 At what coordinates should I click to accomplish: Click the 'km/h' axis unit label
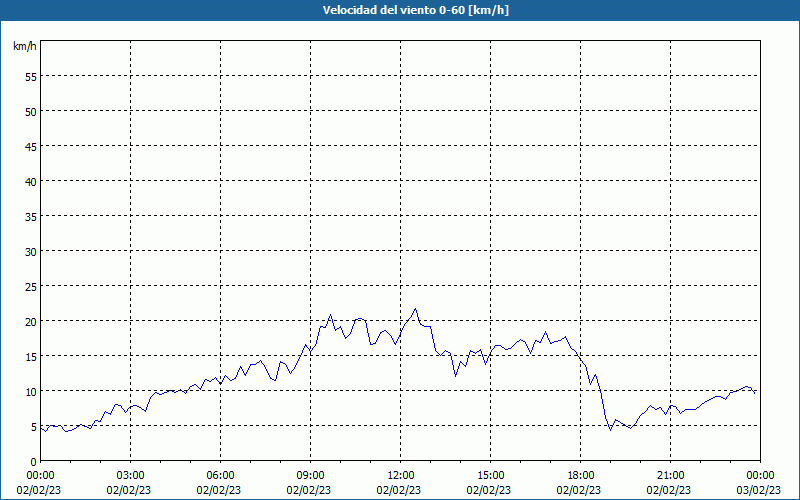pos(25,46)
